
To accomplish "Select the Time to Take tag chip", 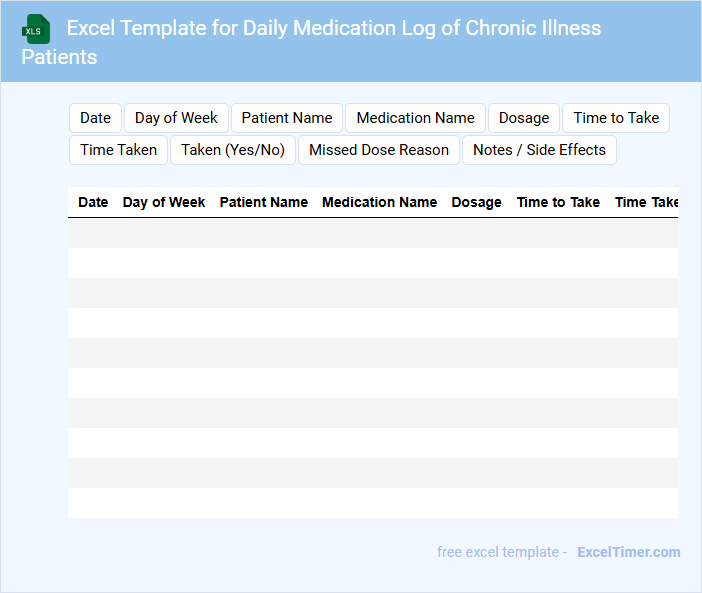I will tap(616, 118).
